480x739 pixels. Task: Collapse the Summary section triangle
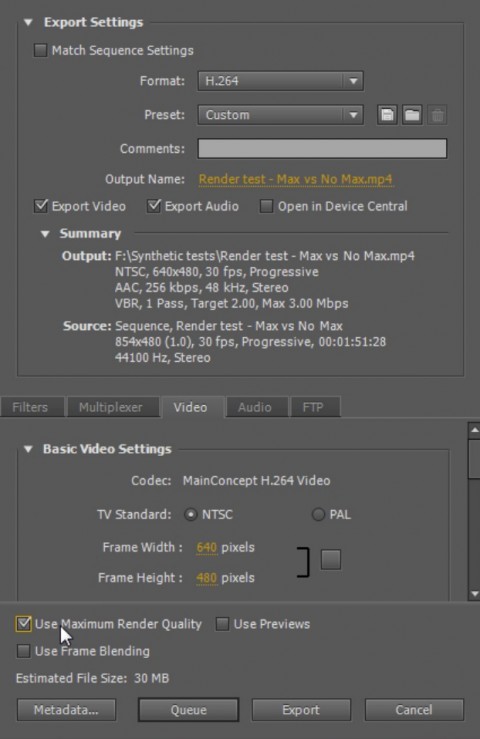pos(45,234)
